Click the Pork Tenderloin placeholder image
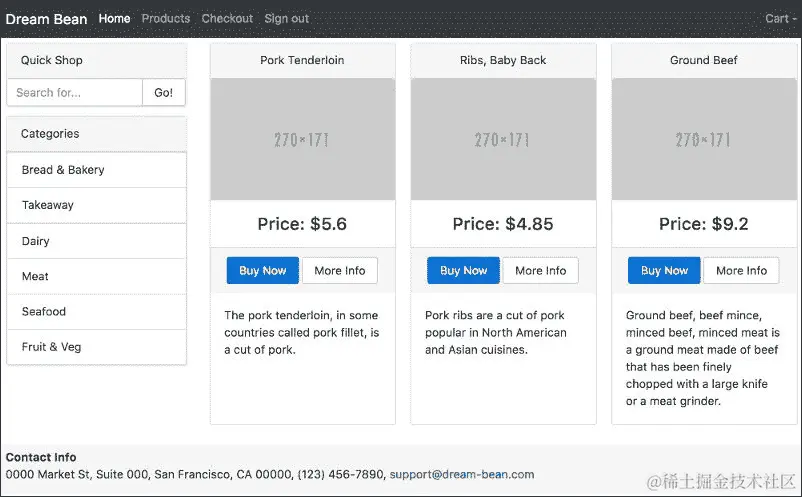This screenshot has width=802, height=497. click(x=303, y=139)
